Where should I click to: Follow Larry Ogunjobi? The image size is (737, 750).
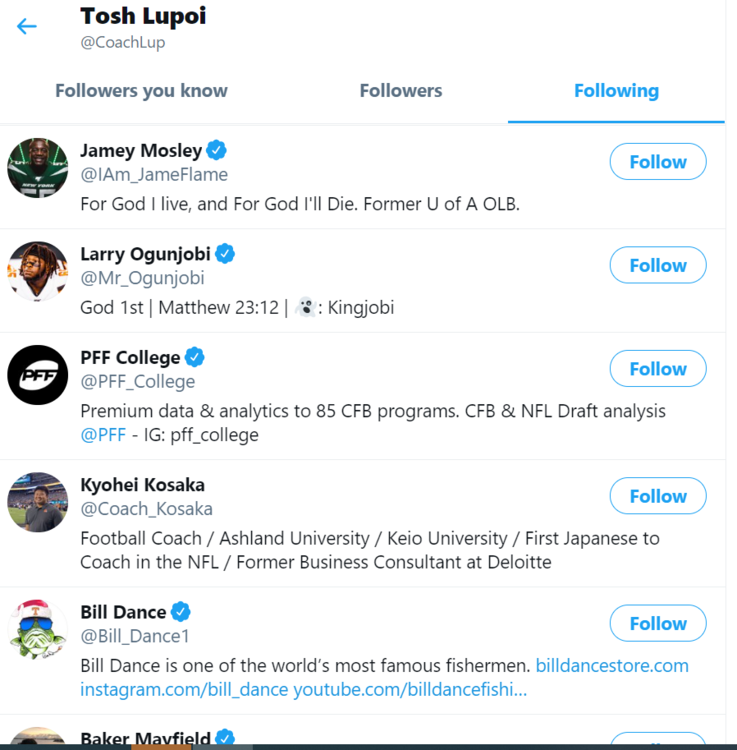pyautogui.click(x=658, y=265)
